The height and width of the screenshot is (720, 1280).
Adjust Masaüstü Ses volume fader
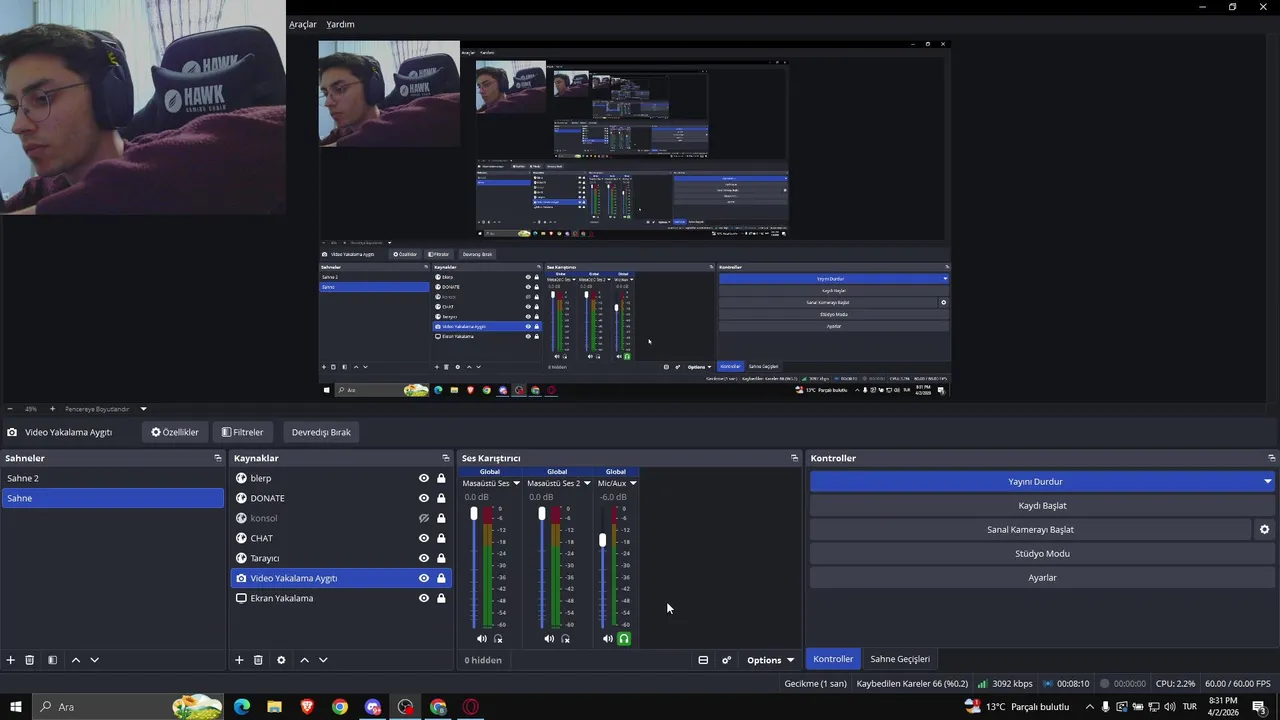(474, 514)
